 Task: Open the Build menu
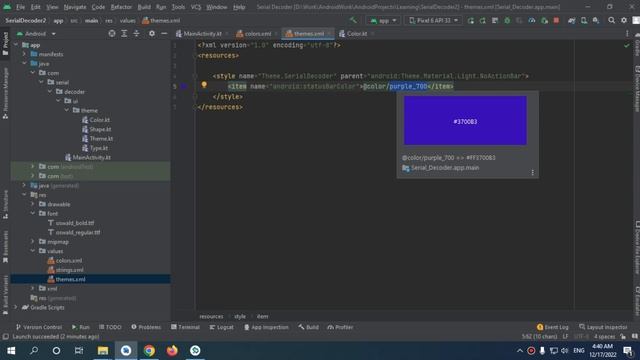click(144, 7)
